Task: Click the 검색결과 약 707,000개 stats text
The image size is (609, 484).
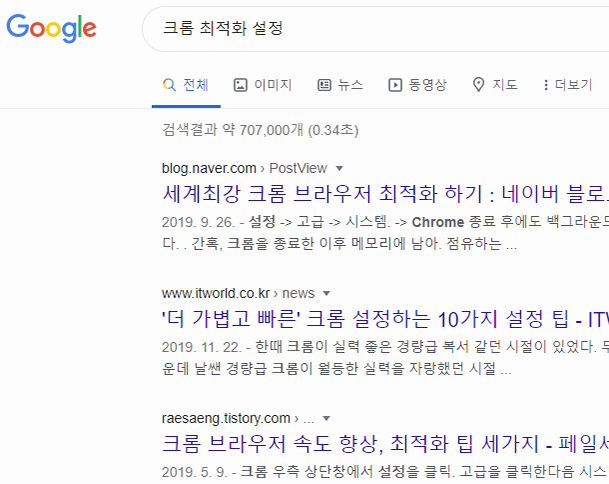Action: pyautogui.click(x=260, y=130)
